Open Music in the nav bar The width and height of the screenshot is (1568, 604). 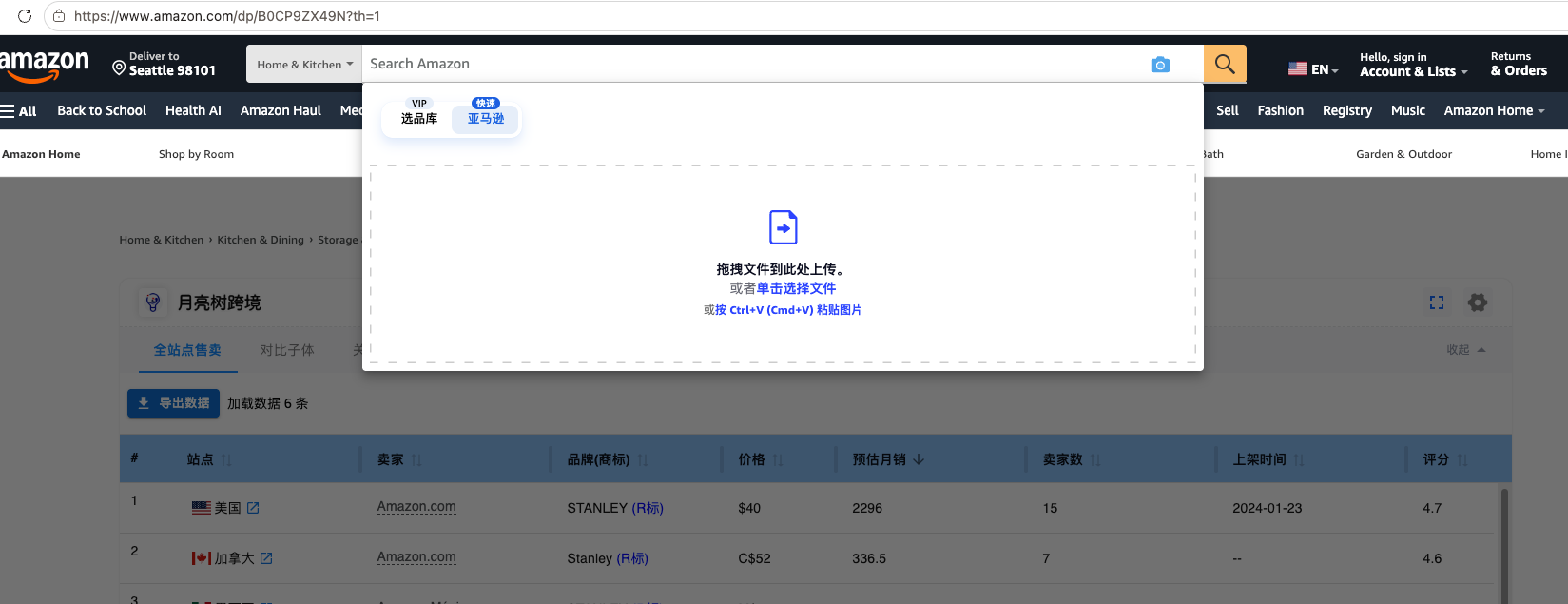pos(1408,110)
